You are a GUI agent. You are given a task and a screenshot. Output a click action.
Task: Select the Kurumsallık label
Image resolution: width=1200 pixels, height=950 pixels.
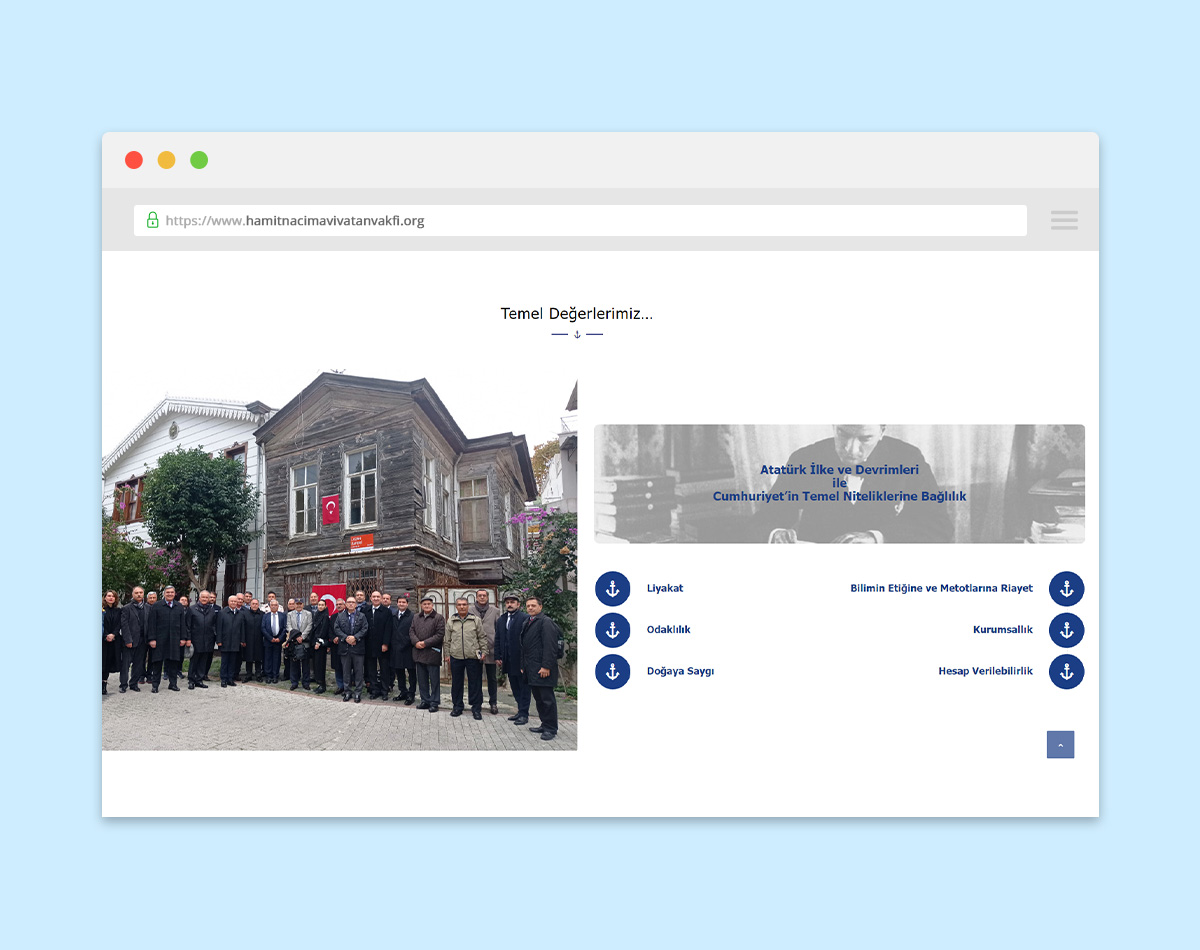tap(1003, 630)
